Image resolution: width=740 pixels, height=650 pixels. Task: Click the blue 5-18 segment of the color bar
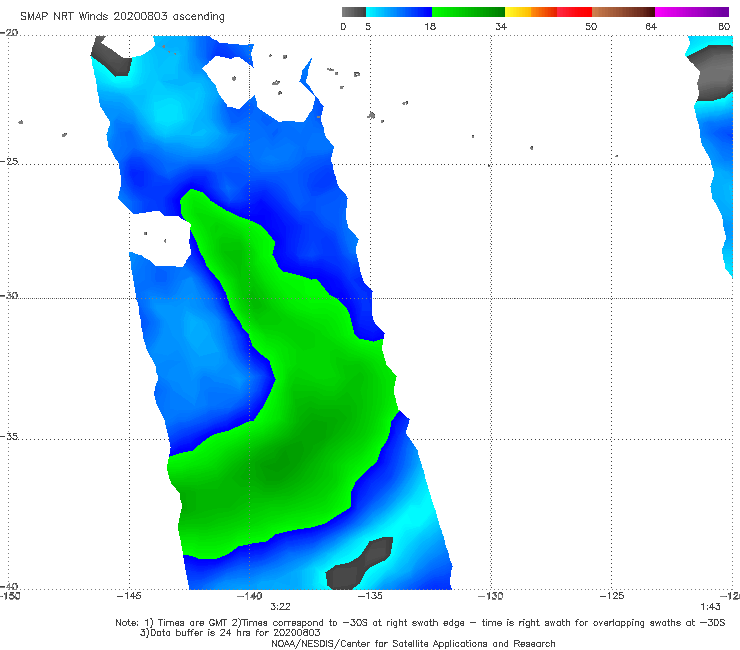click(x=399, y=12)
